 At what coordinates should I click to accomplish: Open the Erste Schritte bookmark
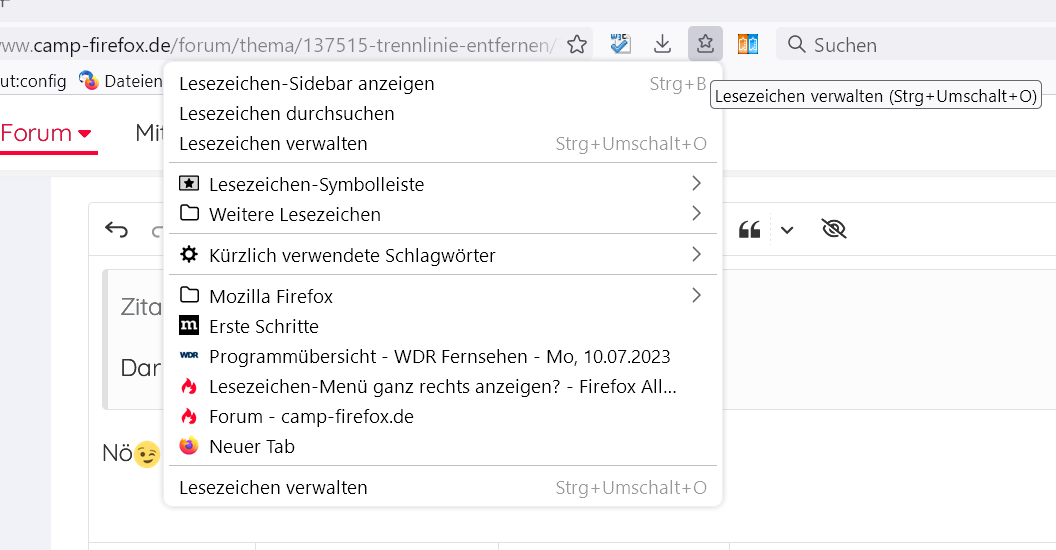(x=263, y=326)
